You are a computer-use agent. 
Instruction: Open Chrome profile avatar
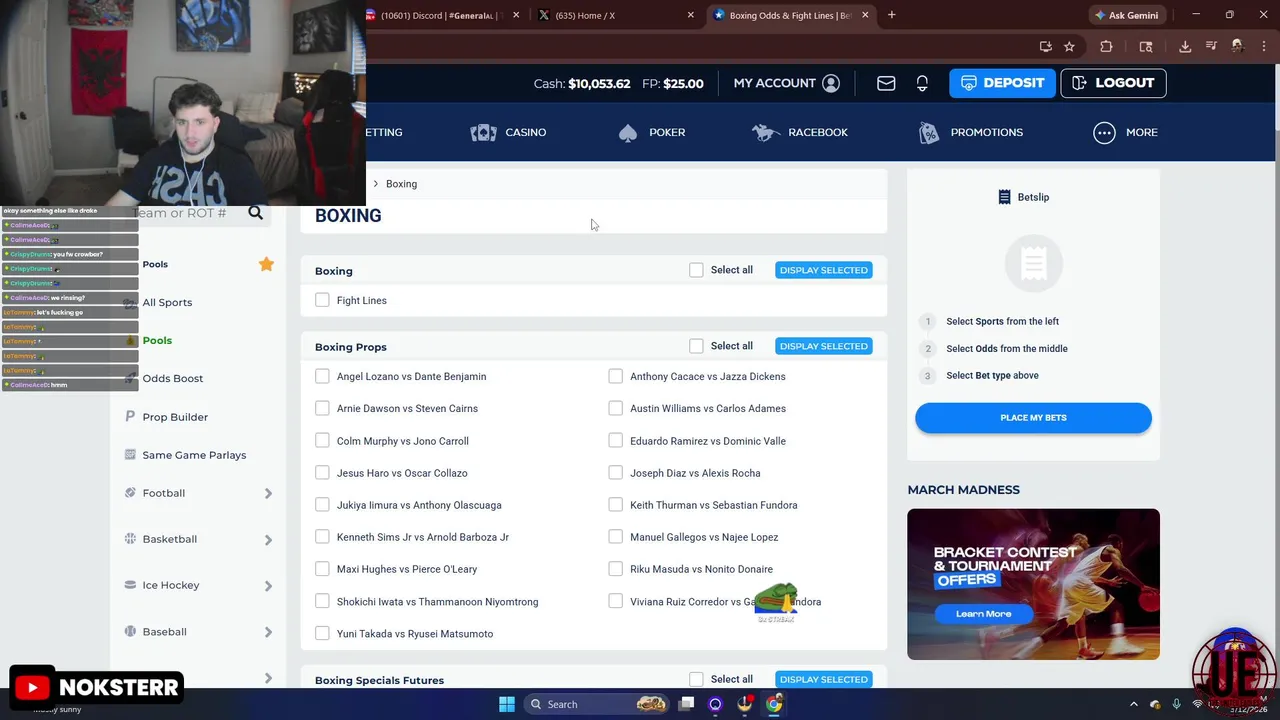[x=1237, y=46]
